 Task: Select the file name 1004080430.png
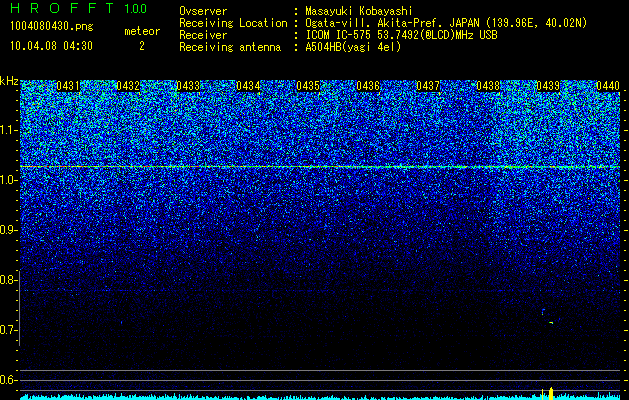coord(52,26)
